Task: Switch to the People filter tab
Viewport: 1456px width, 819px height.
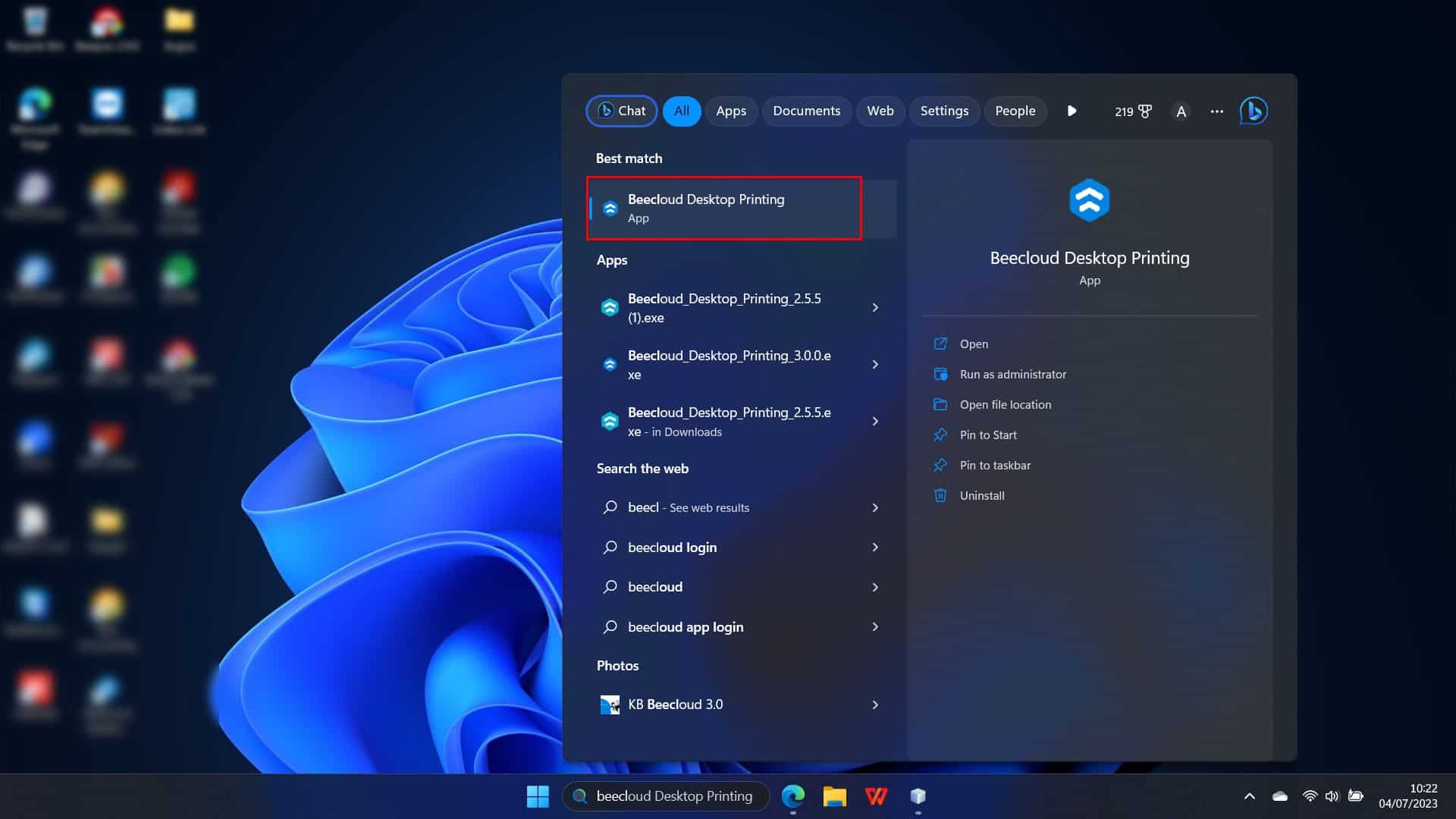Action: coord(1015,111)
